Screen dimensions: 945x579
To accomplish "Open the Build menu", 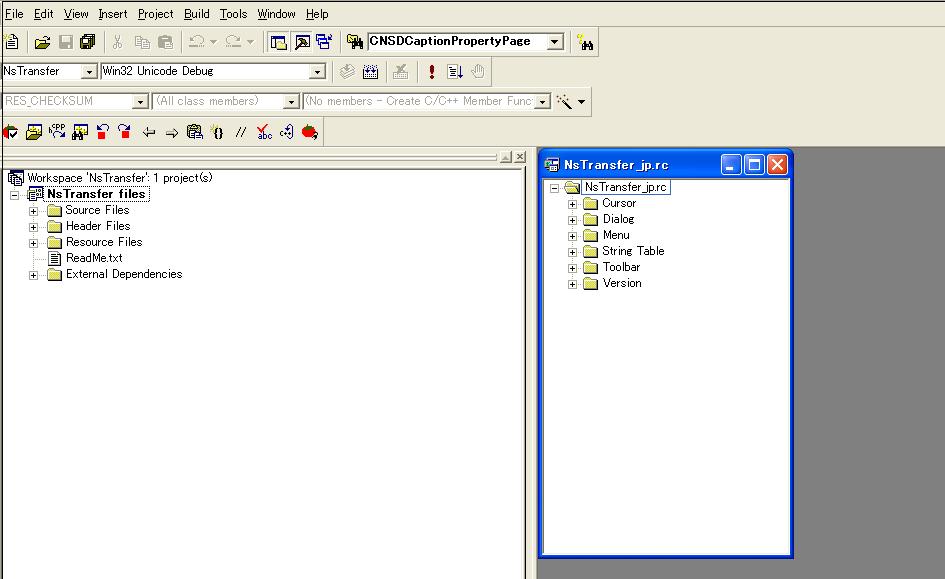I will point(196,14).
